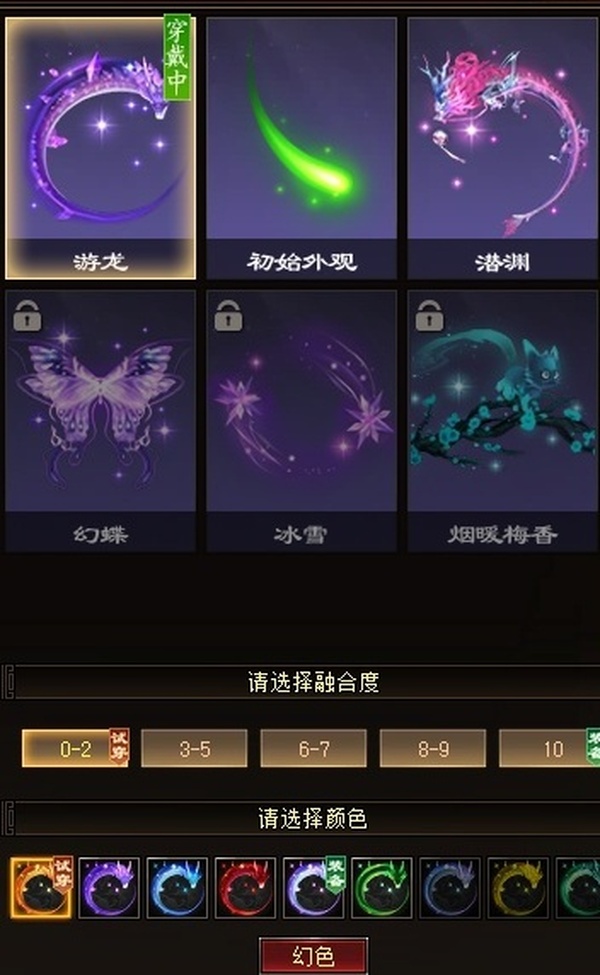Pick the orange dragon color swatch

41,888
